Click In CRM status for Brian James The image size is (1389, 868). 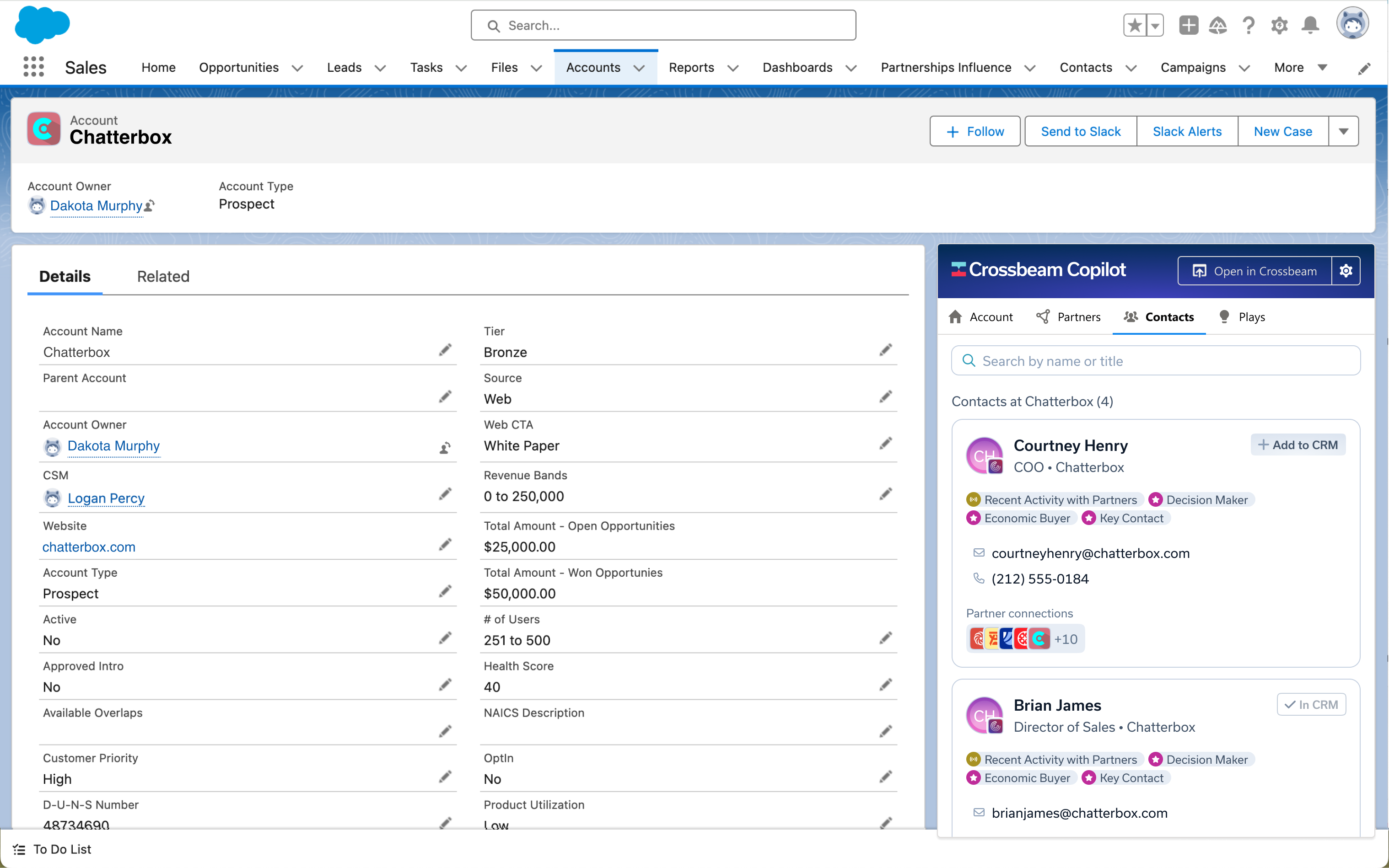[1311, 704]
